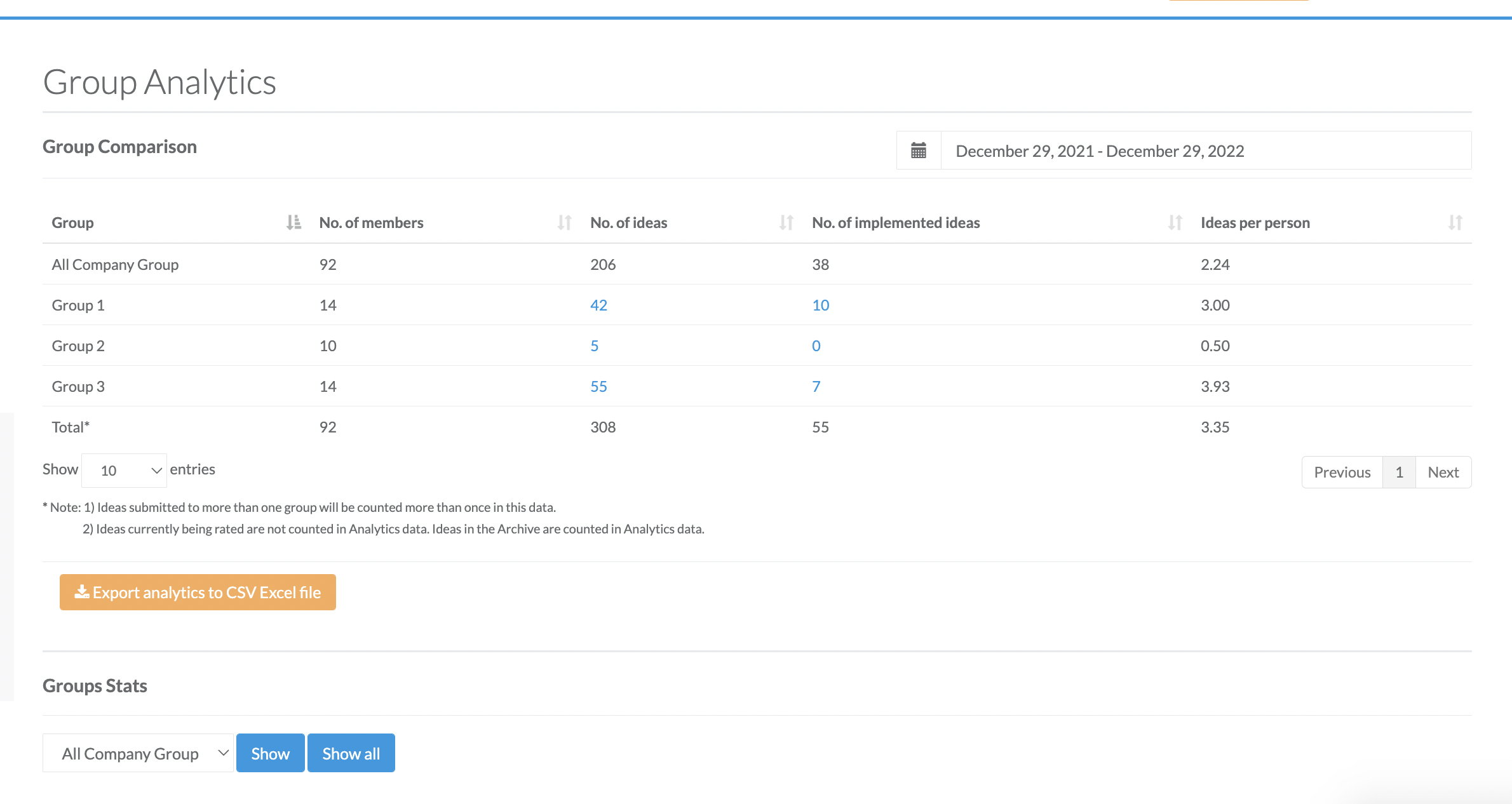This screenshot has height=804, width=1512.
Task: Select the Total* row label
Action: (71, 427)
